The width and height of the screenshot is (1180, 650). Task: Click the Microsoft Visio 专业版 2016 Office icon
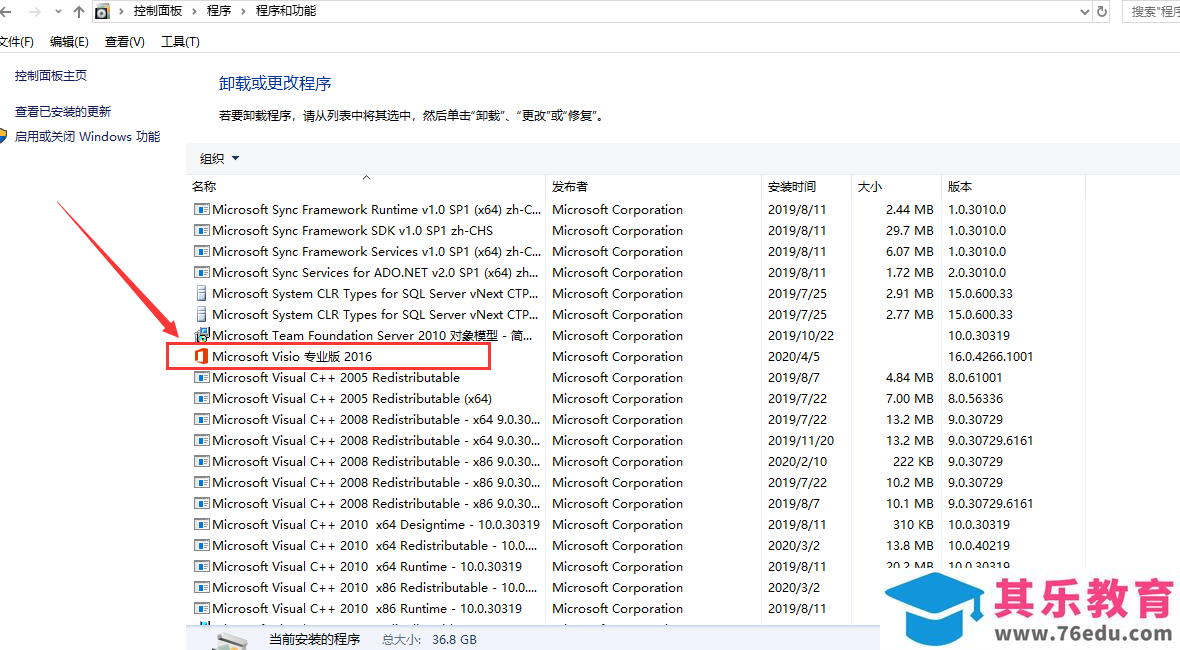click(201, 356)
